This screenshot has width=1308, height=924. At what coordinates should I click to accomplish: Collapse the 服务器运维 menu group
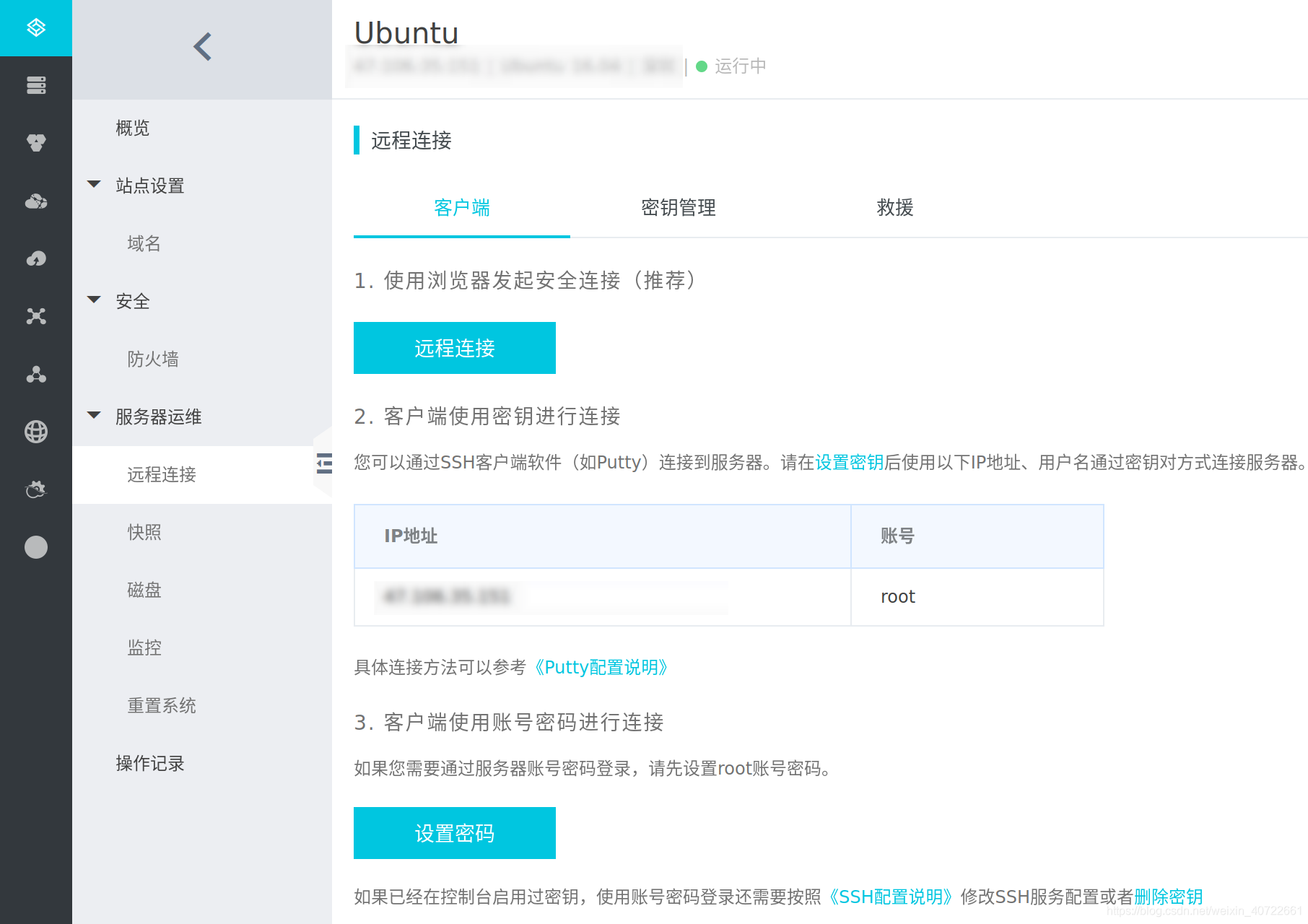coord(94,416)
